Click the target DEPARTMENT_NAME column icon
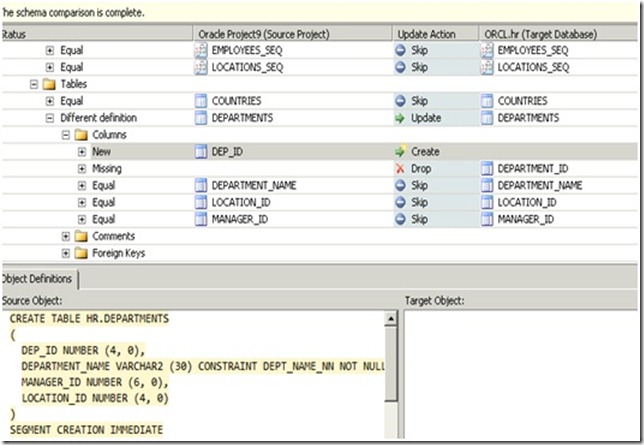The width and height of the screenshot is (644, 445). pyautogui.click(x=487, y=185)
